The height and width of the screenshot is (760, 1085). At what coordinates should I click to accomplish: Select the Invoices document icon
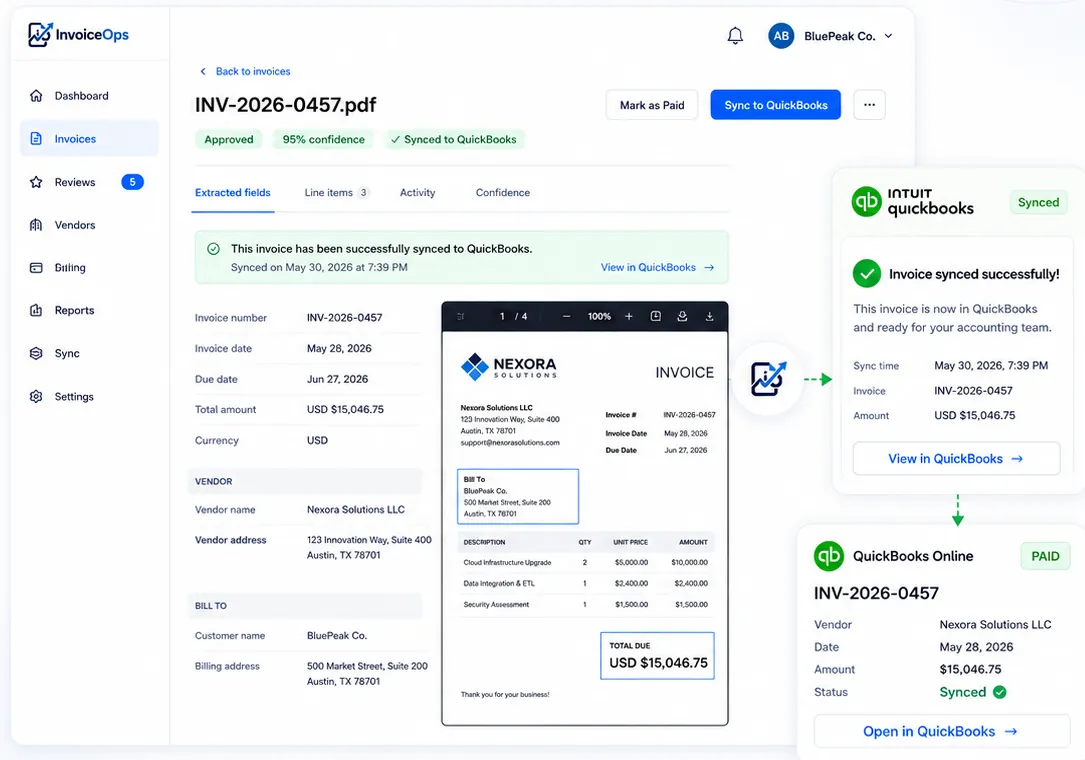click(x=36, y=138)
